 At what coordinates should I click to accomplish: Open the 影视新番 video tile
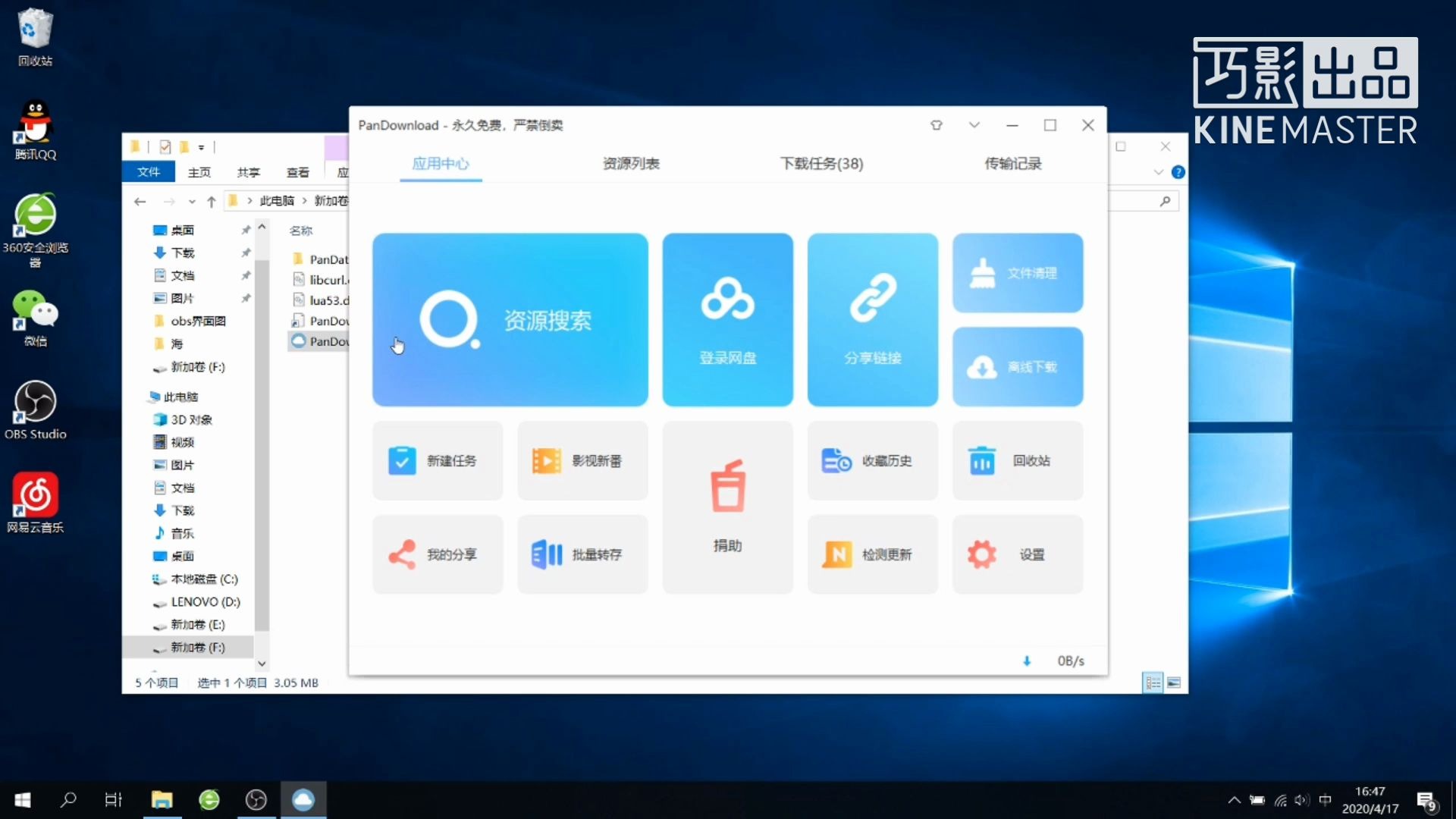pyautogui.click(x=582, y=460)
